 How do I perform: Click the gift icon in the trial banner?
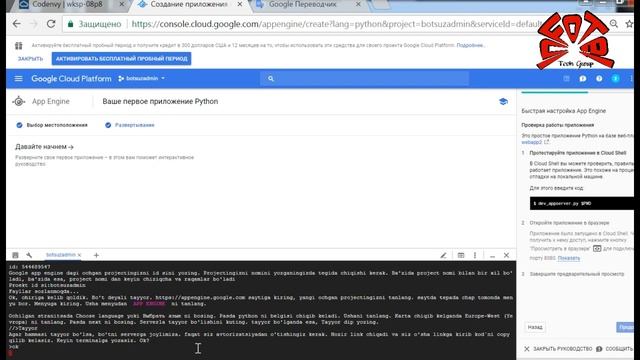coord(19,46)
